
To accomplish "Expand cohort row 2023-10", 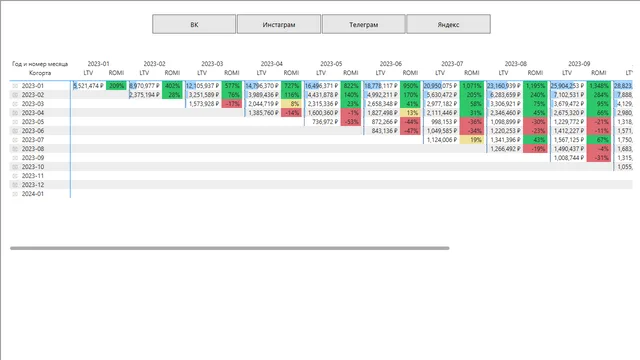I will pos(15,167).
